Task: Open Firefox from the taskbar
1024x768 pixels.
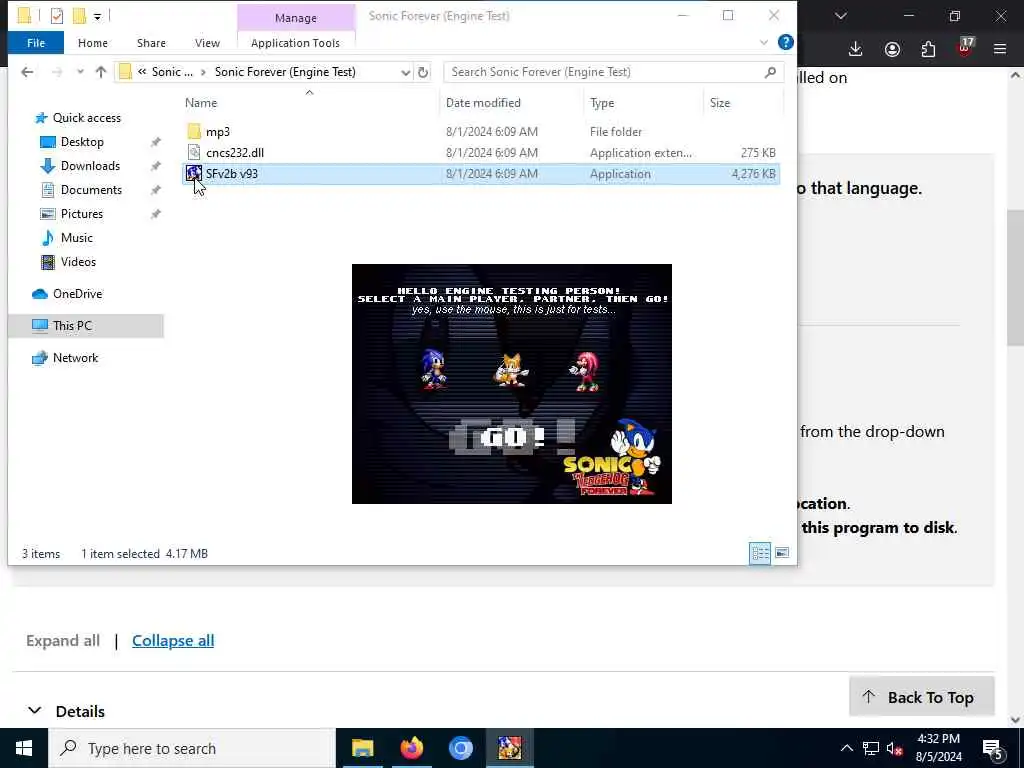Action: tap(411, 748)
